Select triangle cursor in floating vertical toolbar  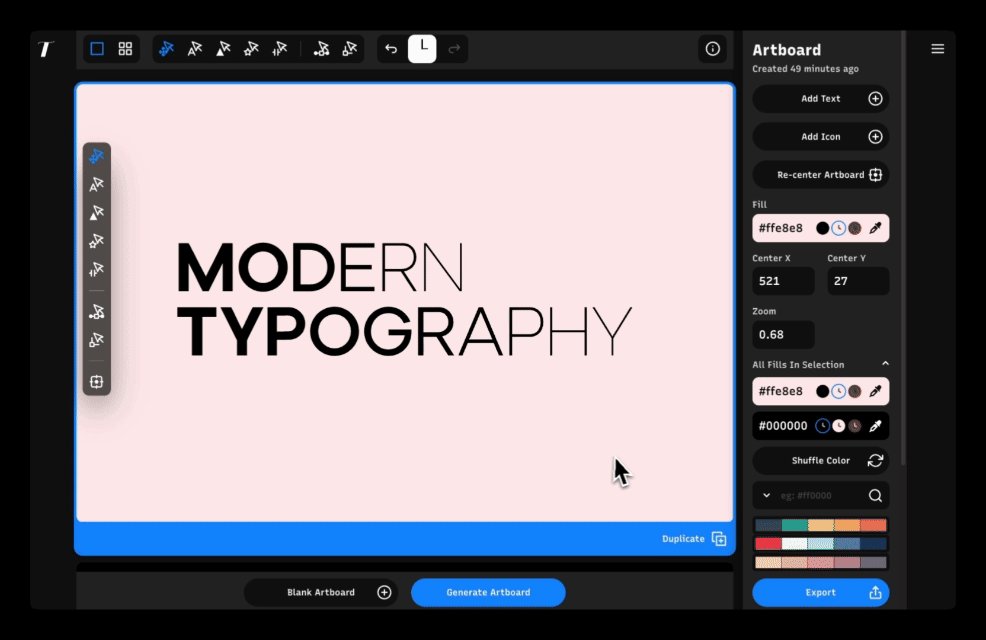96,212
